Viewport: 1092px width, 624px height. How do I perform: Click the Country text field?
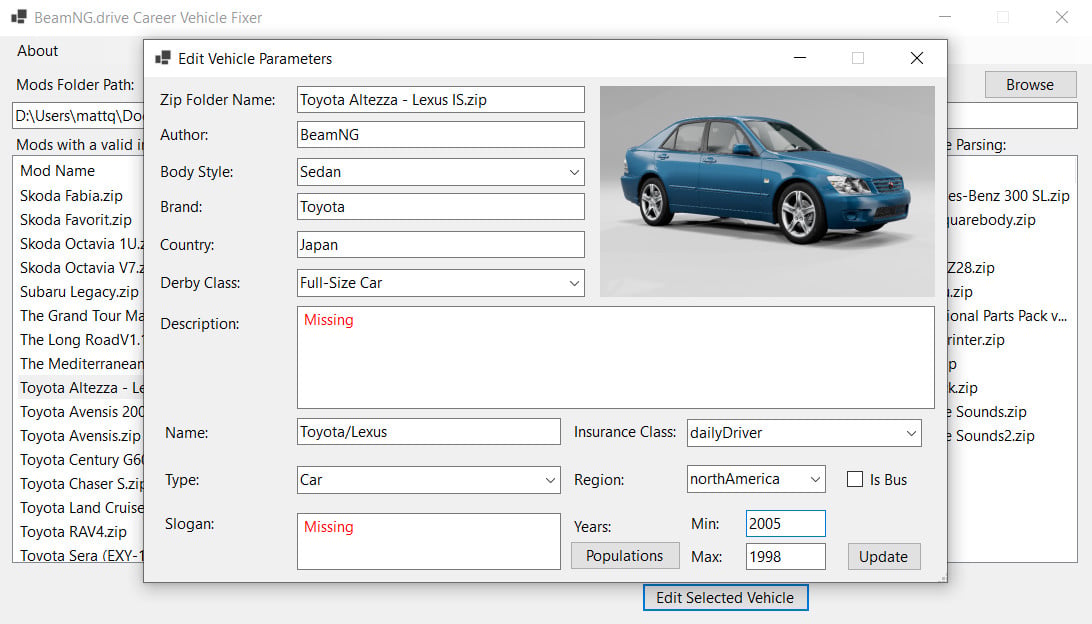point(440,244)
